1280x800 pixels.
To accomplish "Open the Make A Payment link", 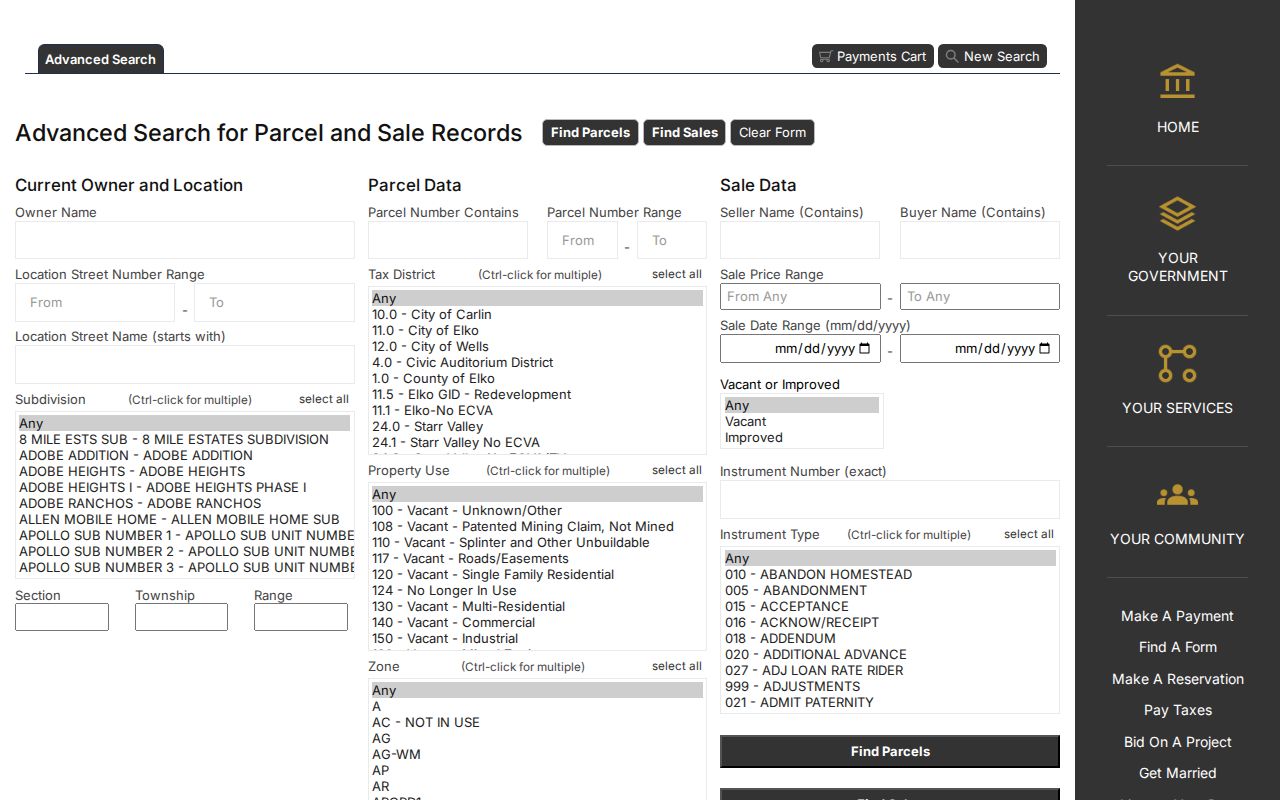I will pos(1177,616).
